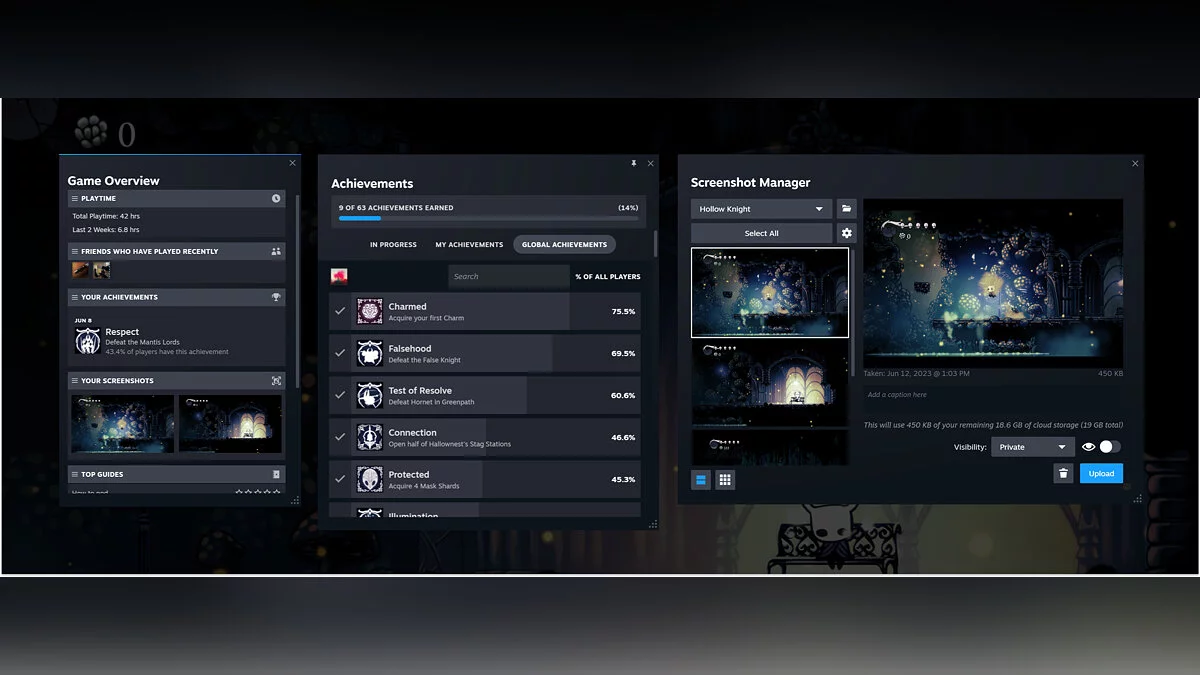Screen dimensions: 1200x675
Task: Sort by the % of All Players header
Action: [608, 276]
